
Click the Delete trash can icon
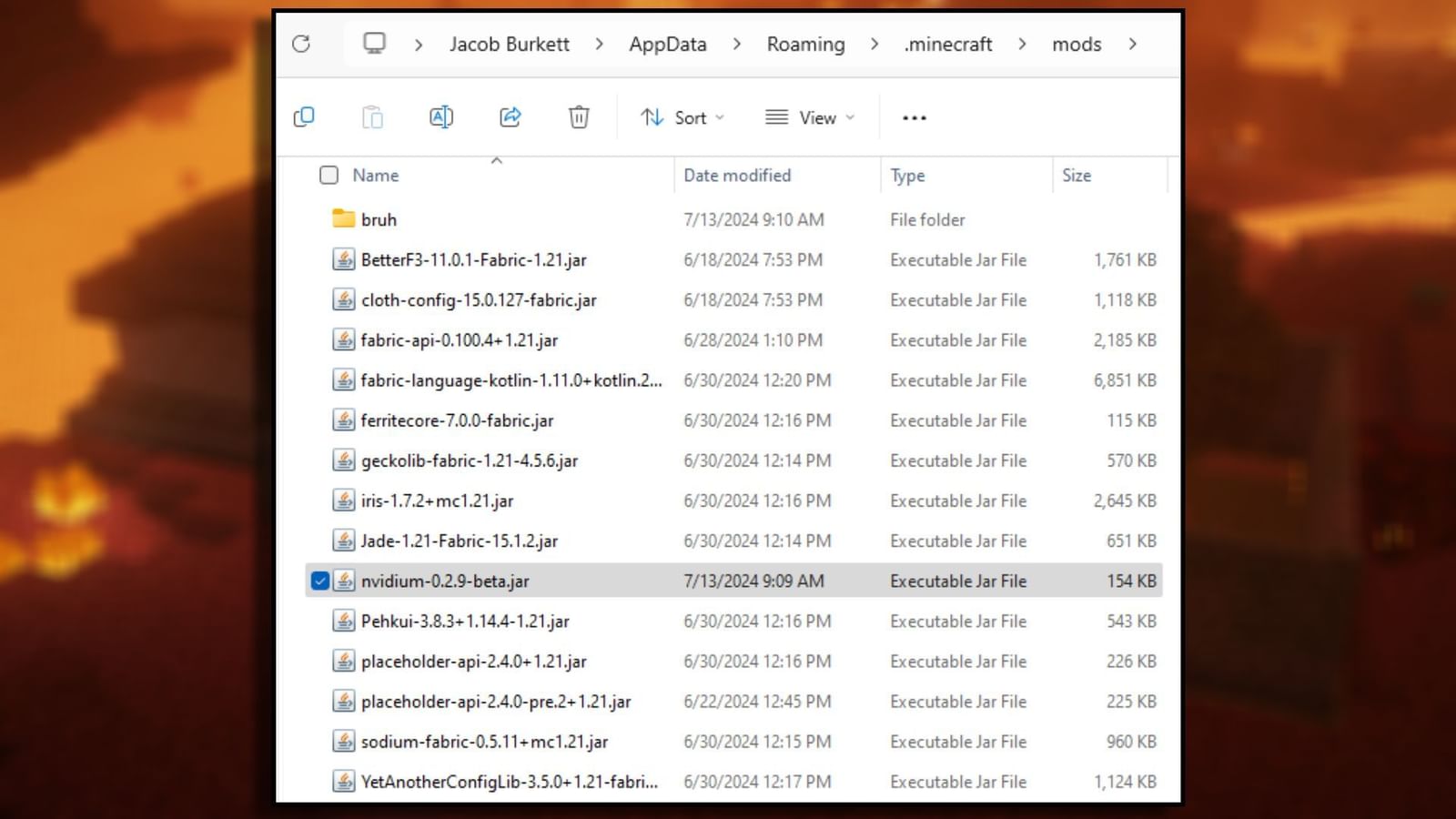(579, 117)
